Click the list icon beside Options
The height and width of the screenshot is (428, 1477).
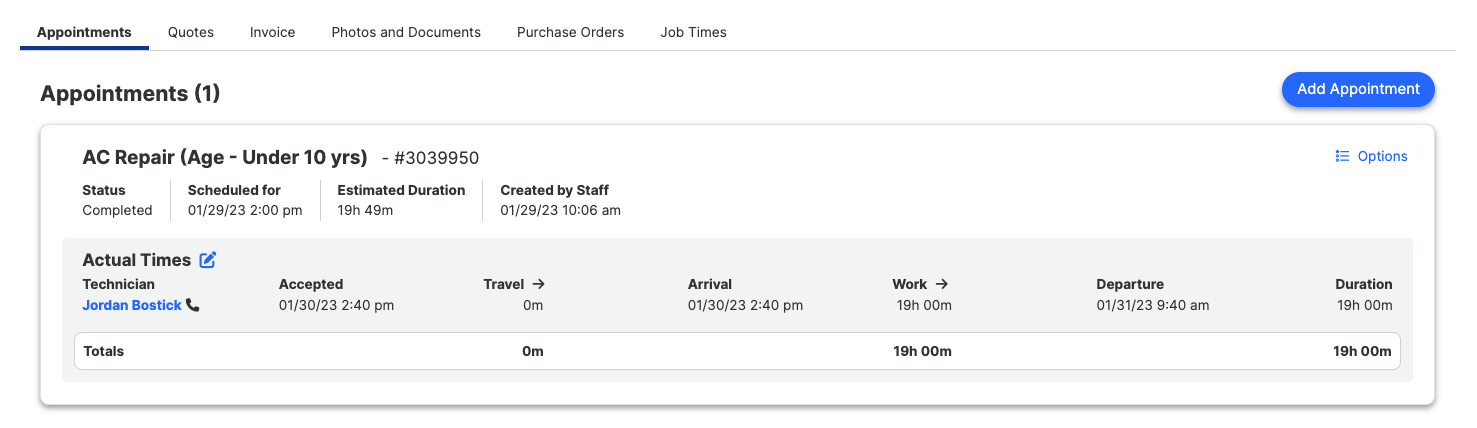pyautogui.click(x=1342, y=156)
